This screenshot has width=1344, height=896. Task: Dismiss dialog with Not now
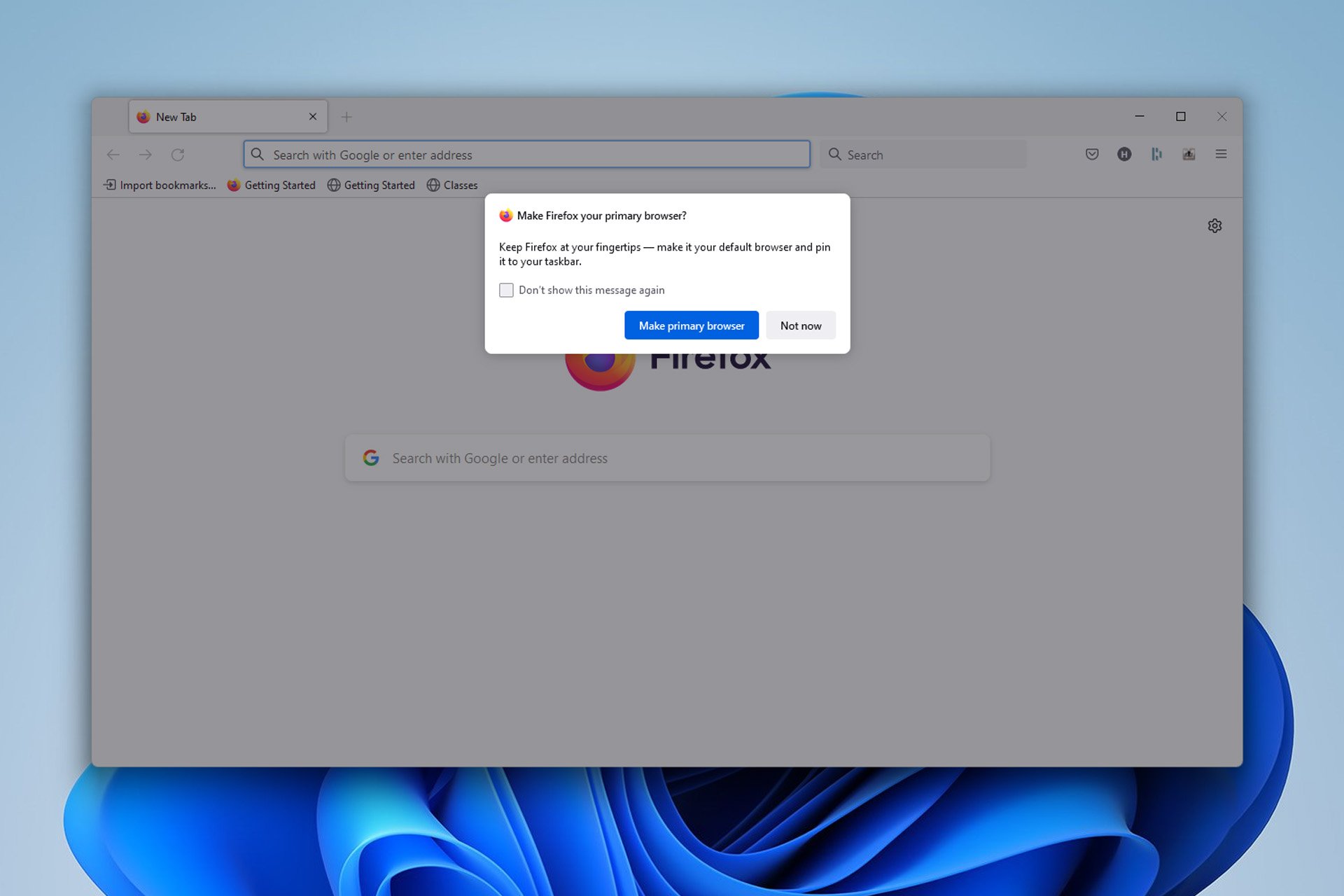(x=801, y=325)
